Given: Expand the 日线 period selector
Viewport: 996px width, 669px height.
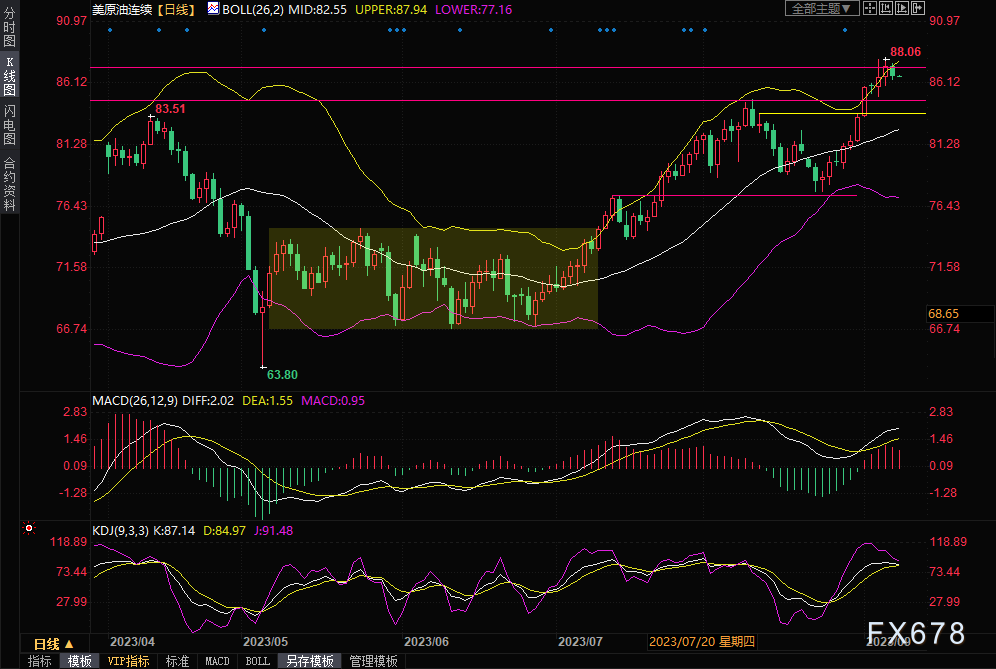Looking at the screenshot, I should (47, 643).
